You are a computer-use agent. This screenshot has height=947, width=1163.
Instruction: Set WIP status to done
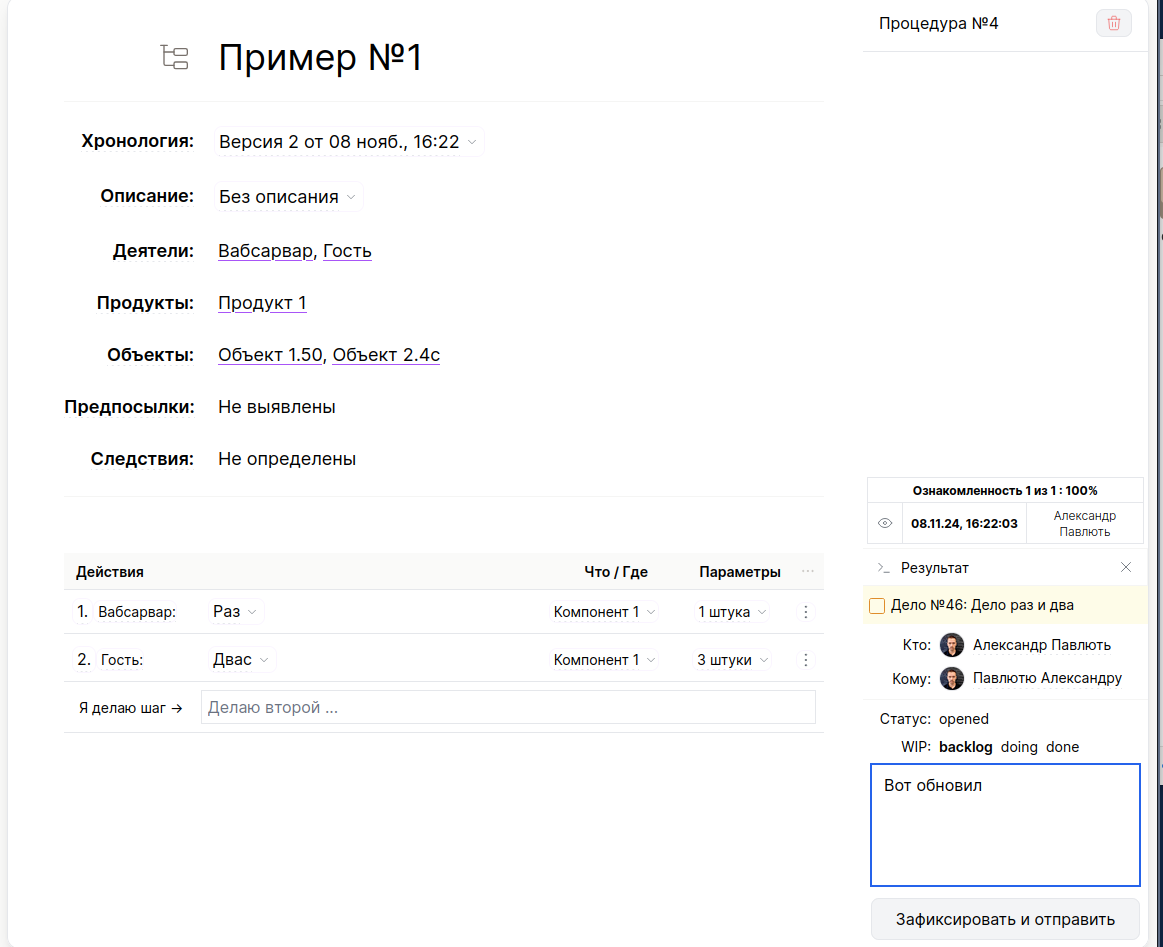1062,747
